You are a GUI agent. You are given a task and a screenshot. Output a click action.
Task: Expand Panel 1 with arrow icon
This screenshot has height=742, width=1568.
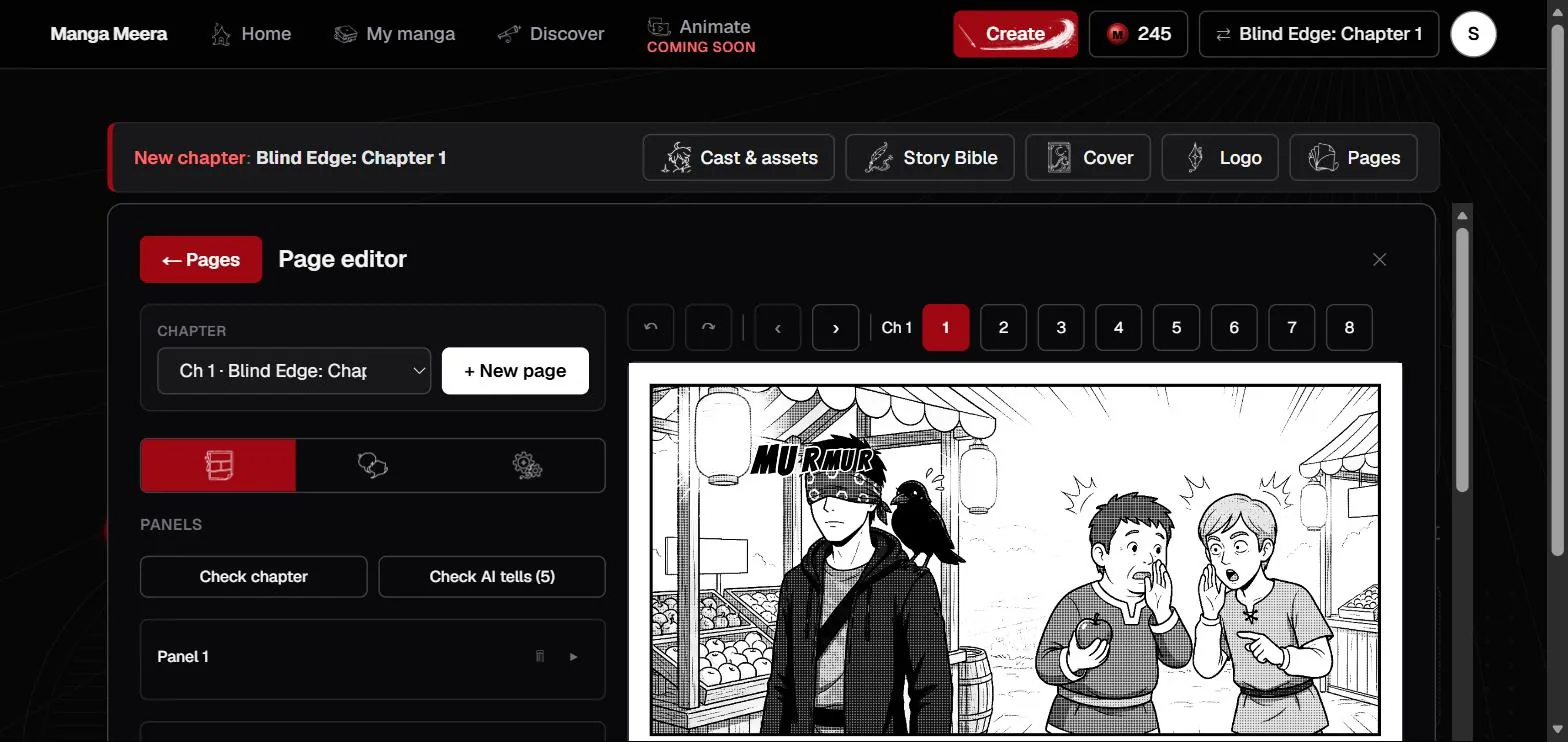pos(574,657)
